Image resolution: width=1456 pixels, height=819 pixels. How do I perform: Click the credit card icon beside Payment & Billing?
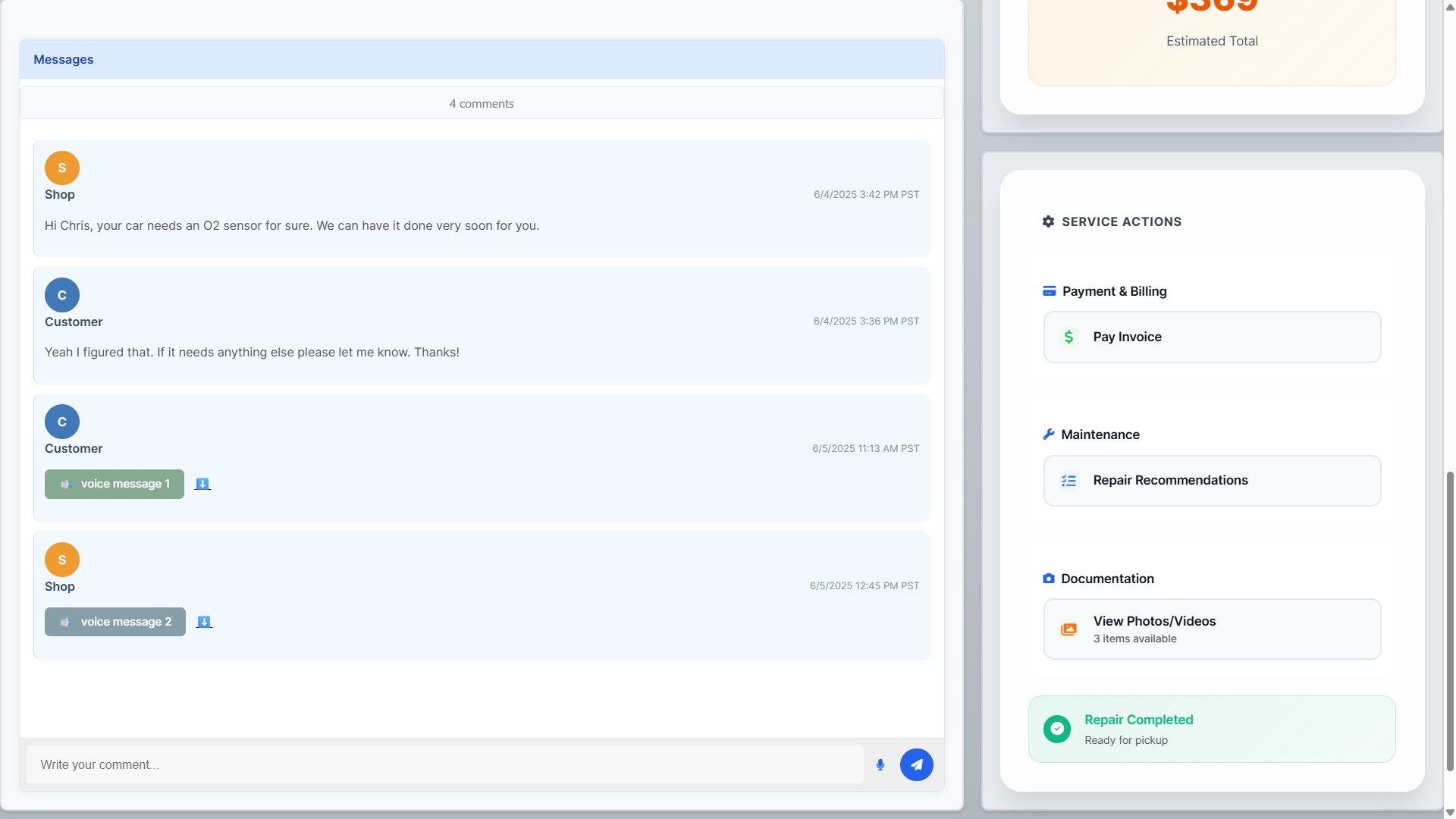point(1049,290)
